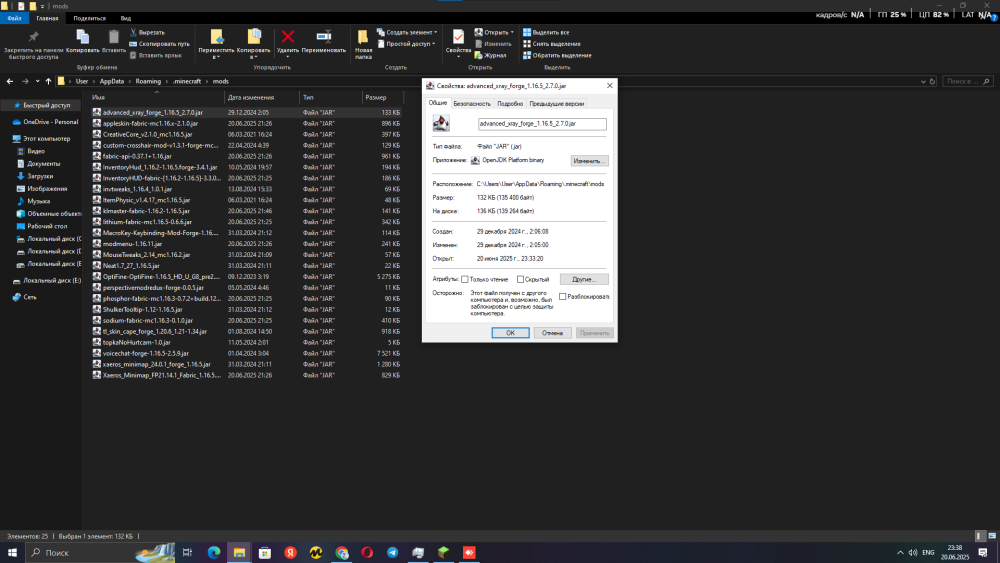Open Microsoft Store from the taskbar

(x=265, y=553)
